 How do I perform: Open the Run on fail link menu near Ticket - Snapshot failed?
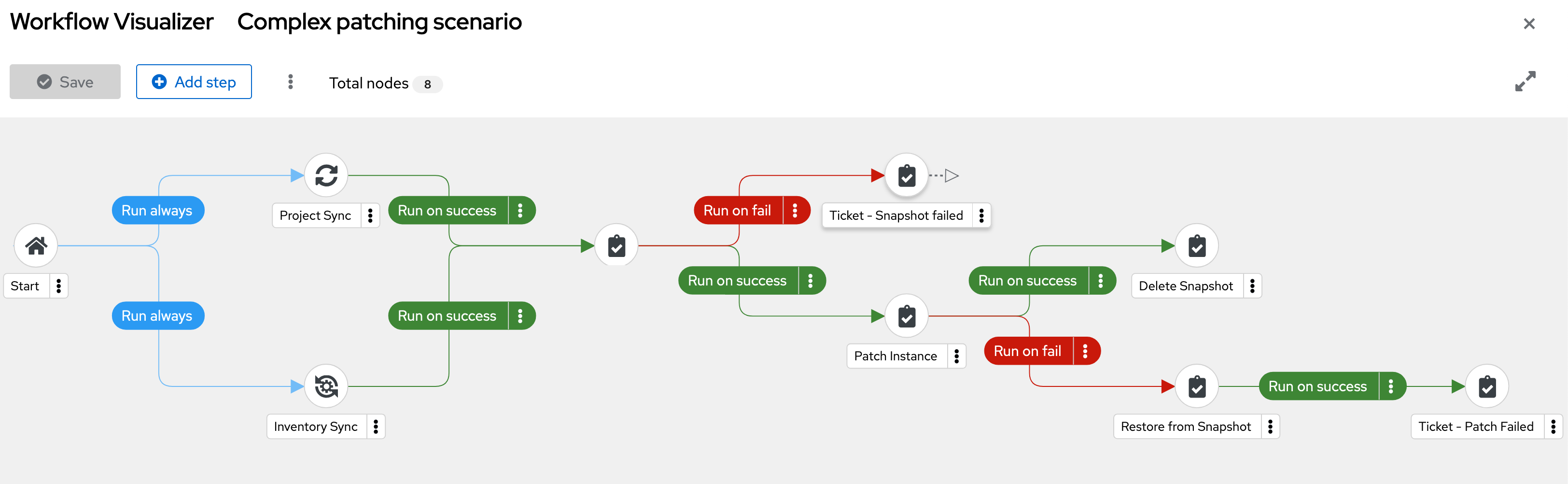[795, 211]
